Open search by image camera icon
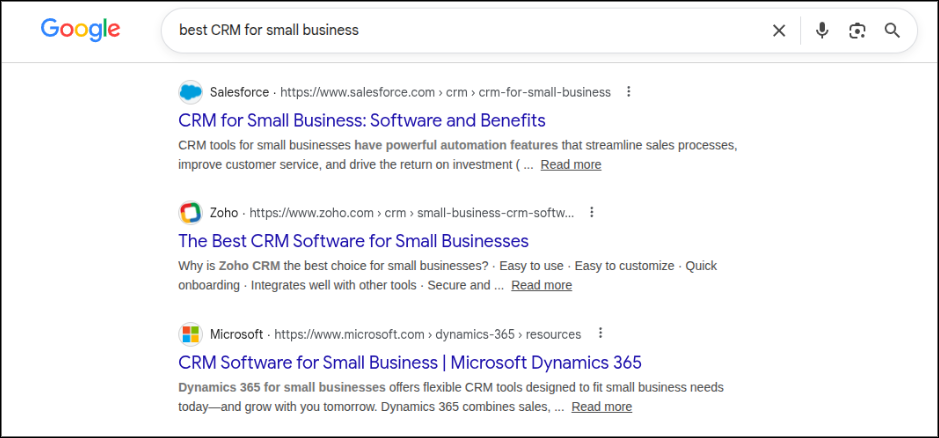This screenshot has width=939, height=438. click(857, 31)
